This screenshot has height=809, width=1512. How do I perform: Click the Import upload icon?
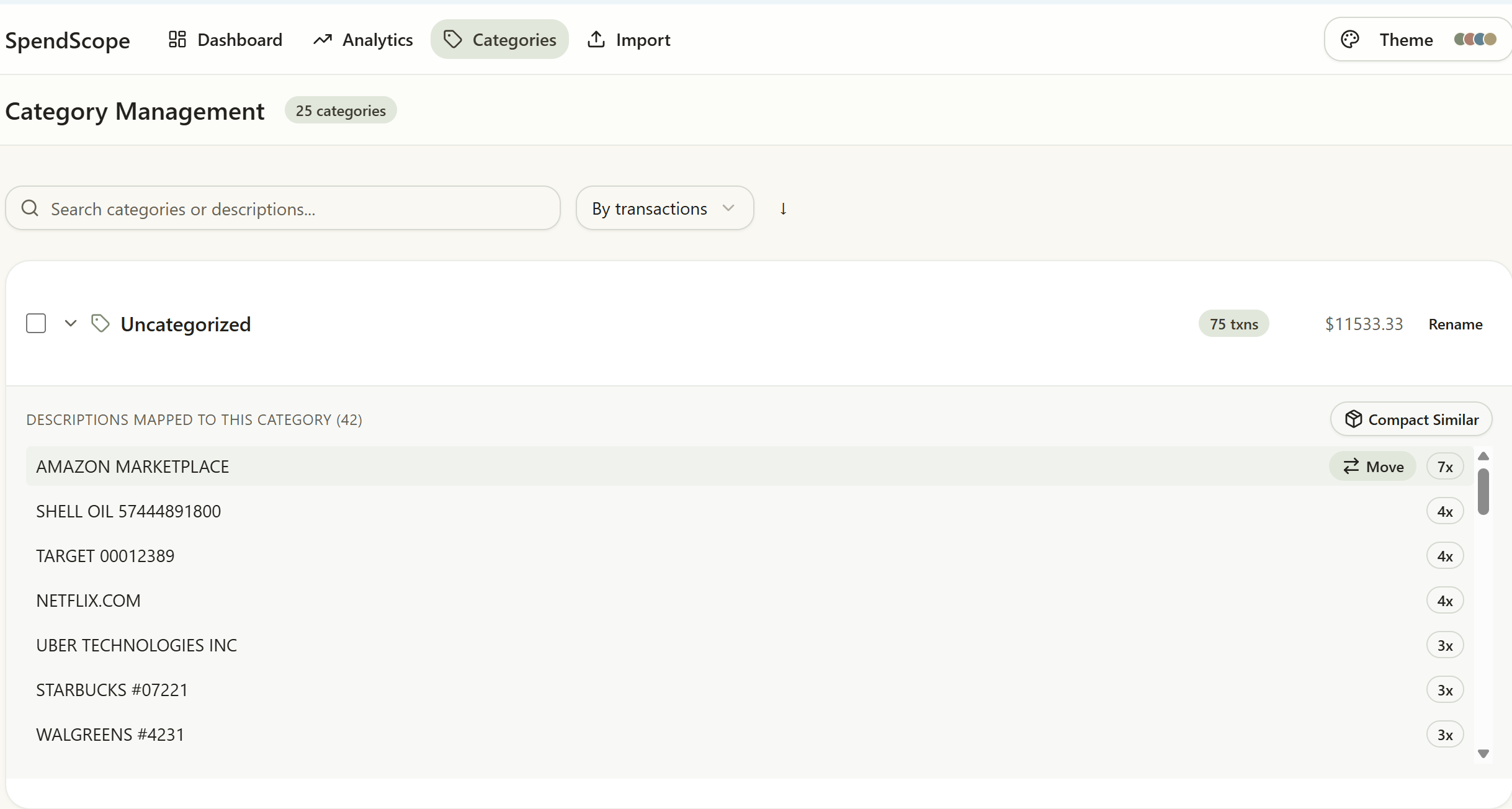(596, 40)
